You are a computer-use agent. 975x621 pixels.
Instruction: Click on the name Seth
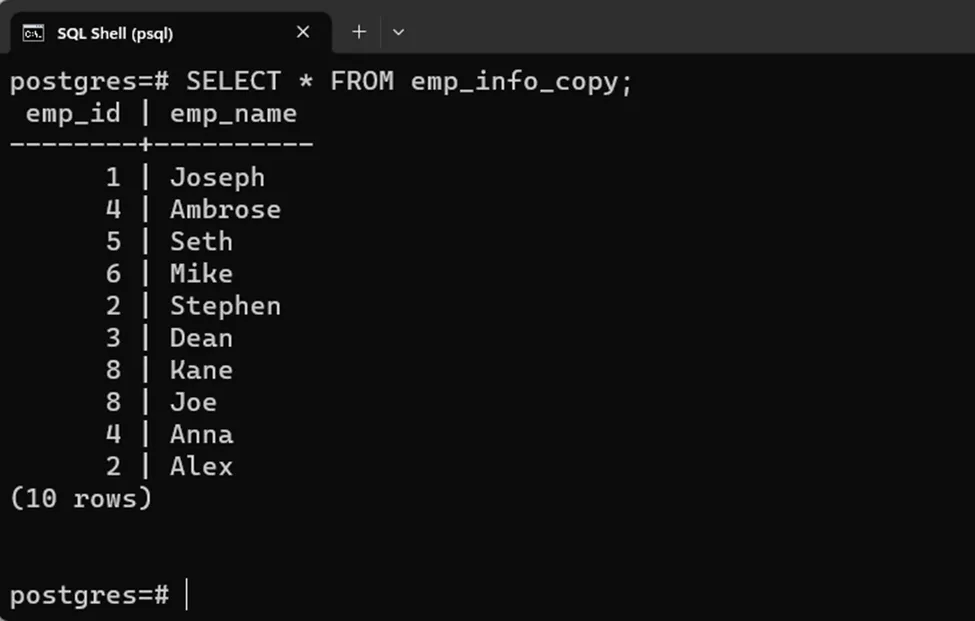tap(201, 242)
